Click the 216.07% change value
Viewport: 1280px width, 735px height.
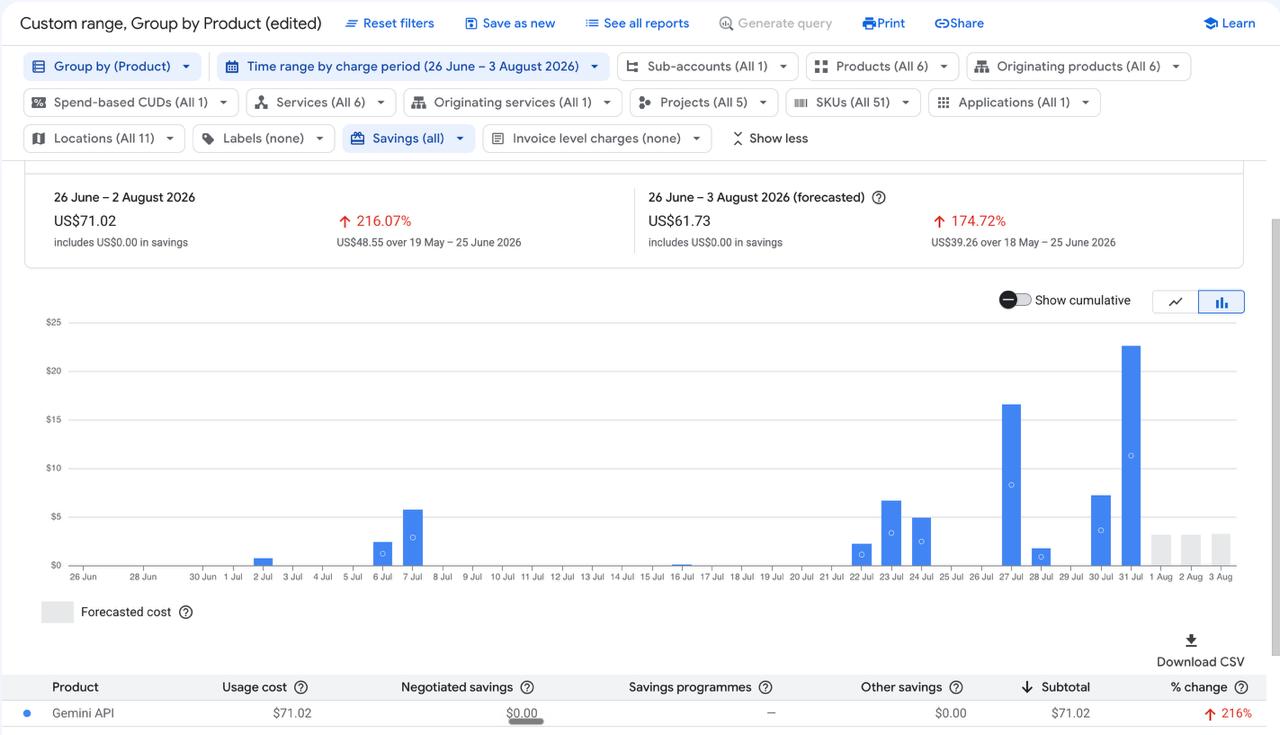coord(375,221)
